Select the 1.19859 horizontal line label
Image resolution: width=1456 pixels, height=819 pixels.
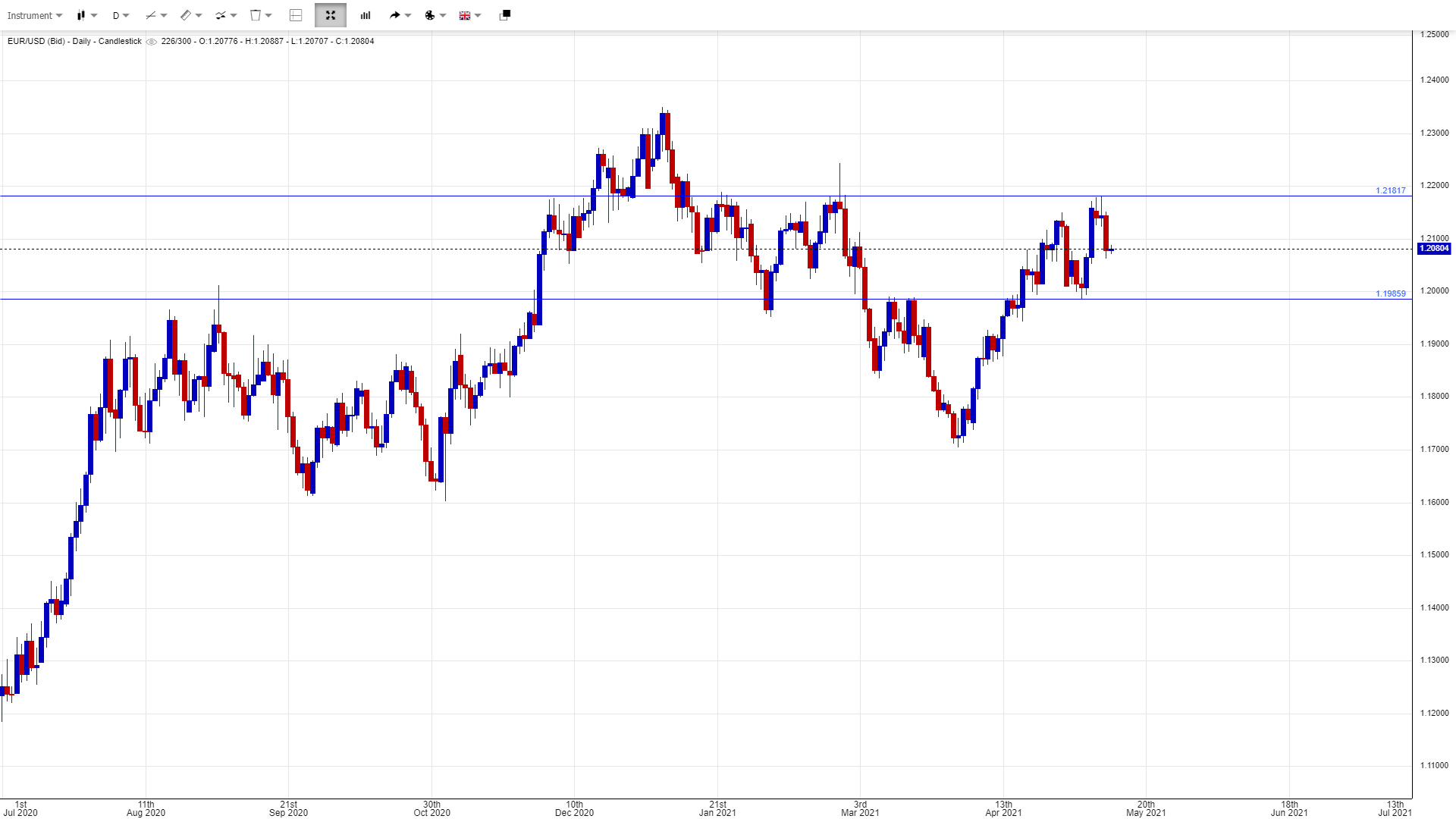pos(1390,293)
